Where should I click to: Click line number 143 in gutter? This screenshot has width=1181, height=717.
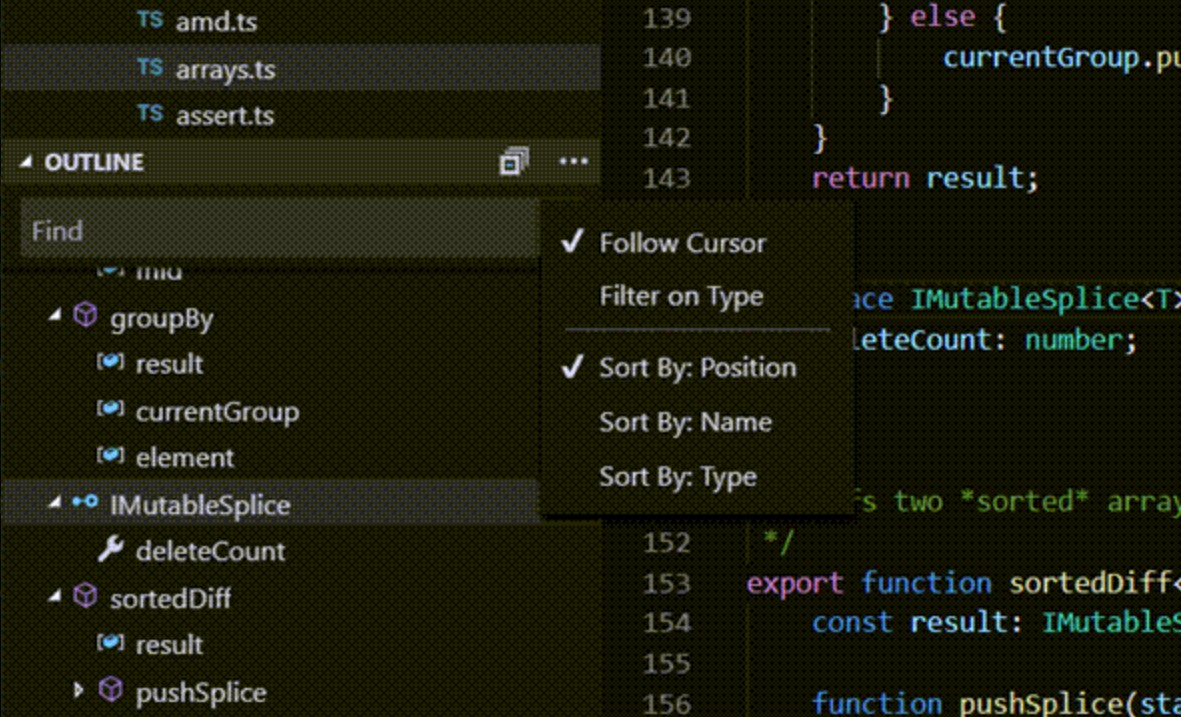point(667,178)
